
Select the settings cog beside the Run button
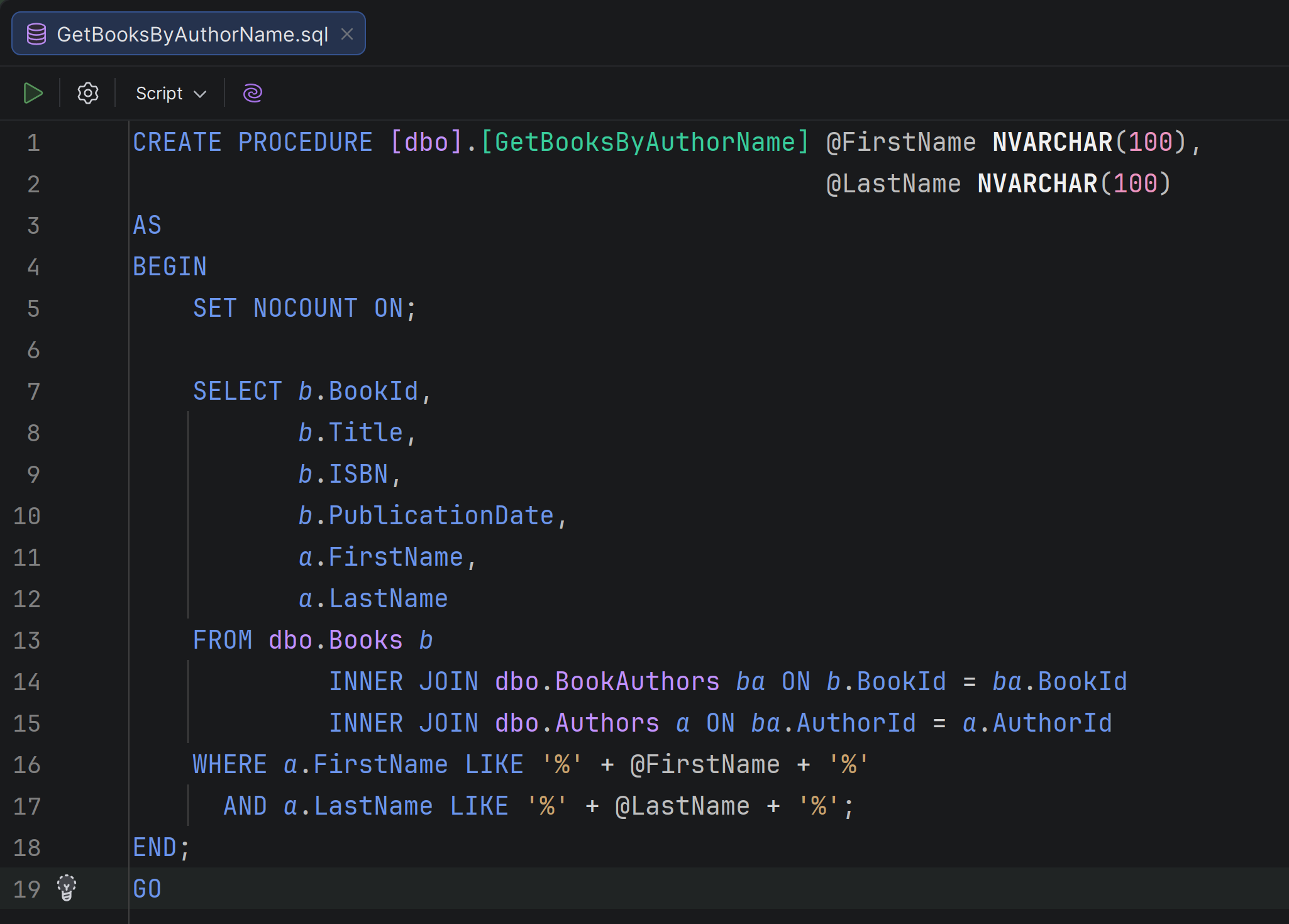(x=87, y=93)
